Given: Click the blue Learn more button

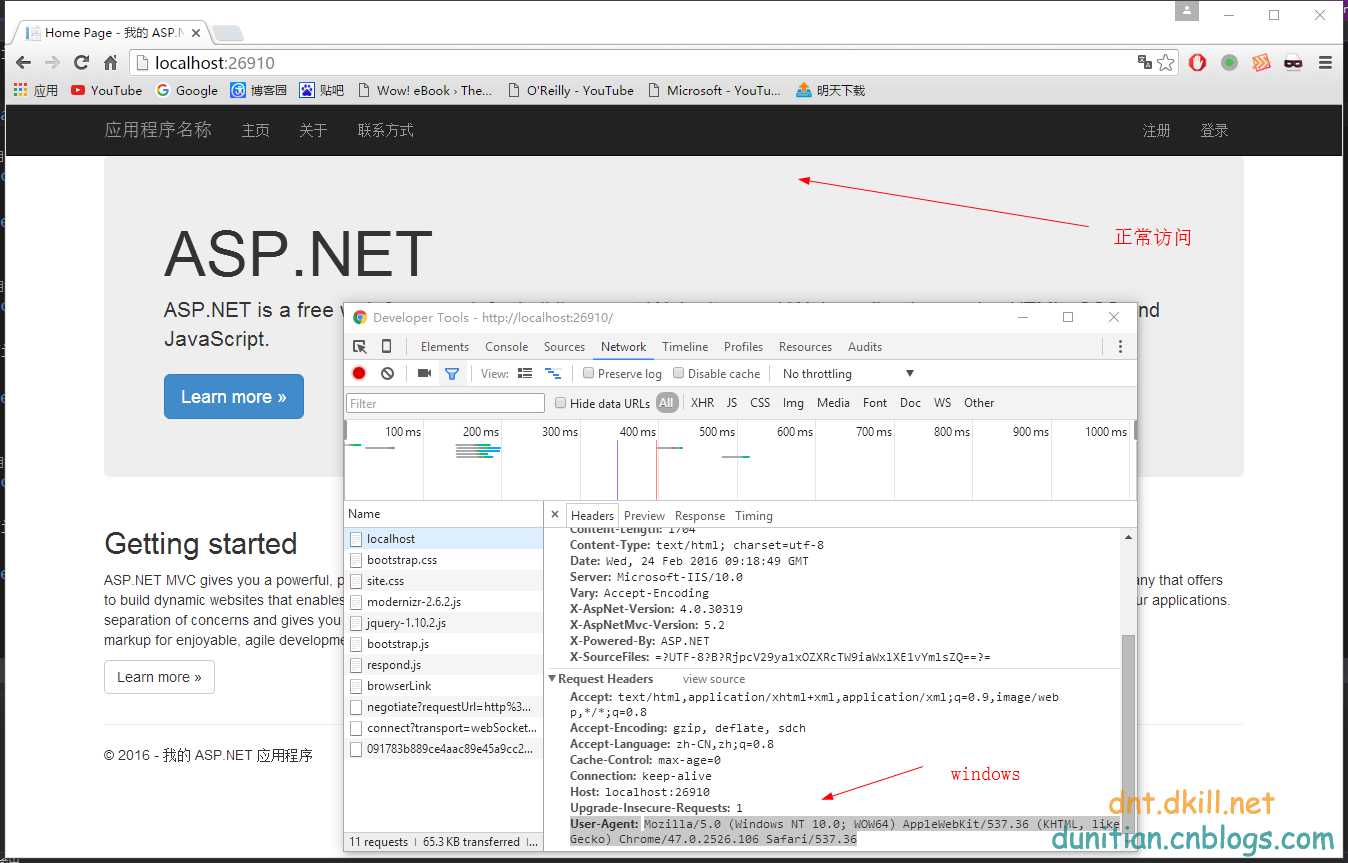Looking at the screenshot, I should tap(234, 397).
